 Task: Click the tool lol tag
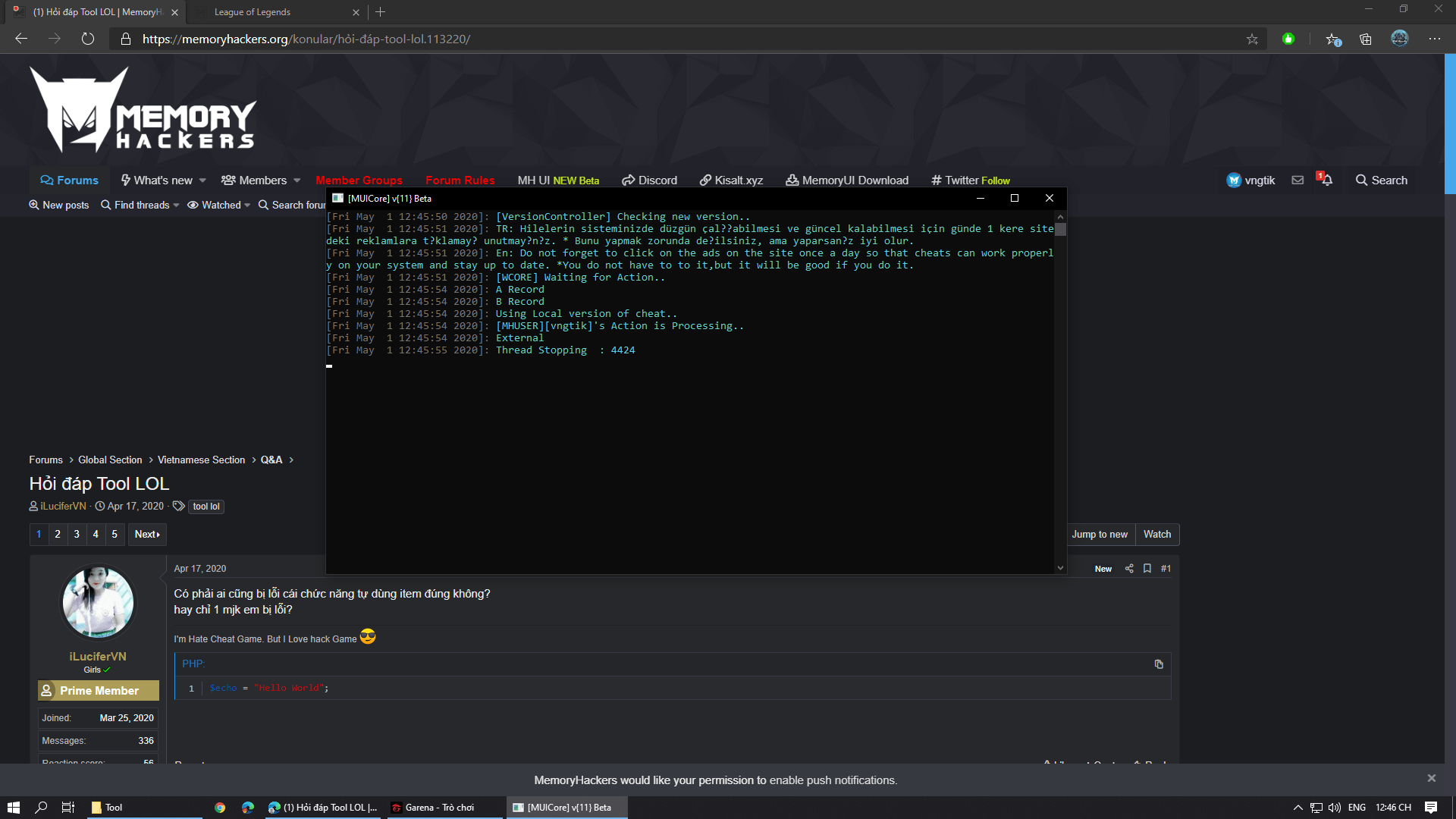(x=206, y=507)
